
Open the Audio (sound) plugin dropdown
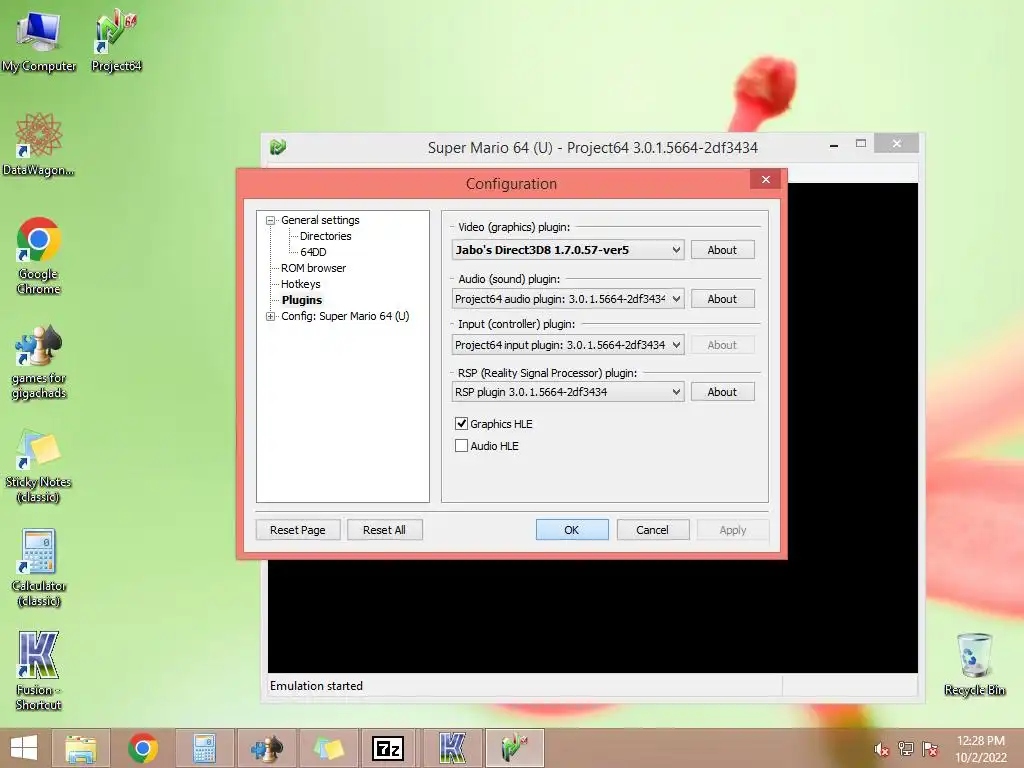[568, 298]
